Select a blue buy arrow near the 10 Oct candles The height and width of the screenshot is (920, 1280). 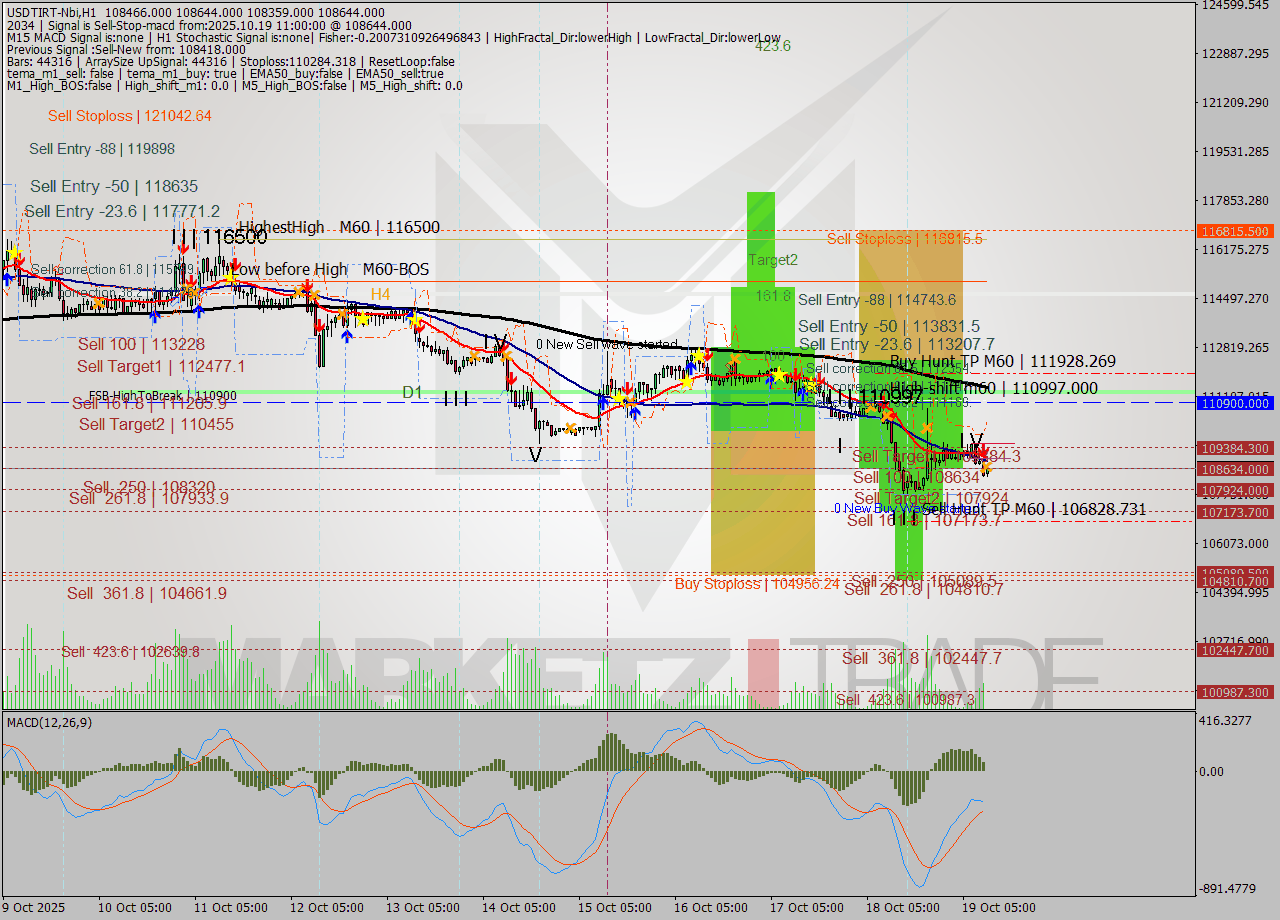pyautogui.click(x=155, y=314)
